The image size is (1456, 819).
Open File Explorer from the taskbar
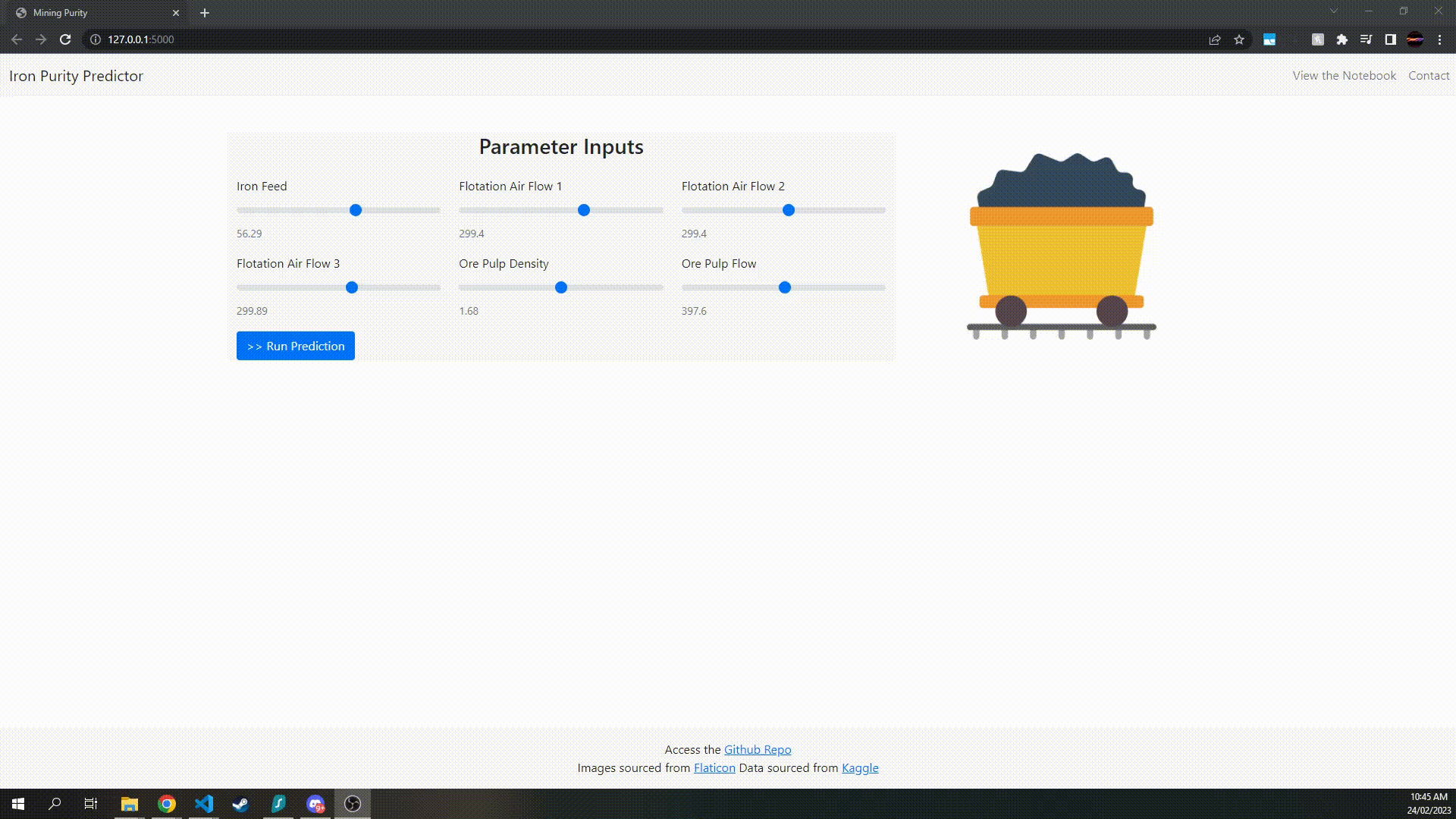click(x=130, y=804)
